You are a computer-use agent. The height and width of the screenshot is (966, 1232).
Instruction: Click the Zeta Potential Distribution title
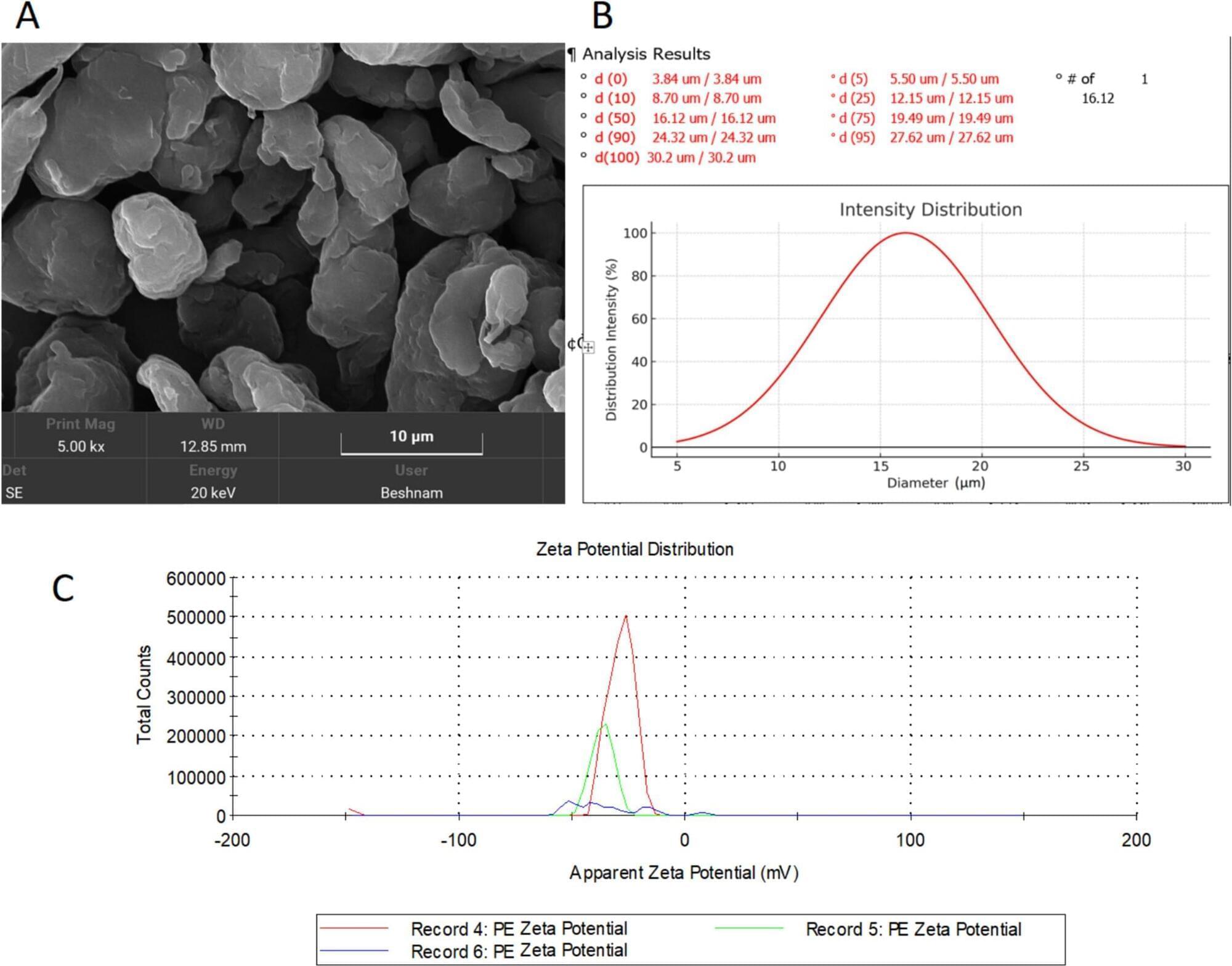[x=634, y=549]
